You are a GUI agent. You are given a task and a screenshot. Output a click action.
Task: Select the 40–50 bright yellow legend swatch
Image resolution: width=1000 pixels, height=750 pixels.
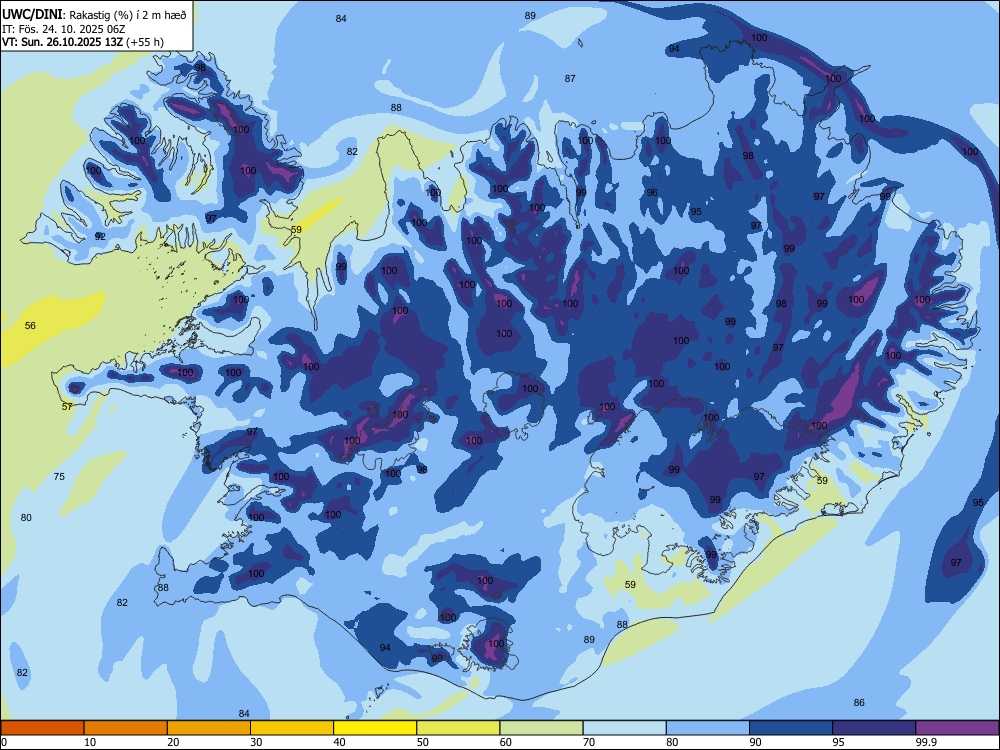point(375,728)
